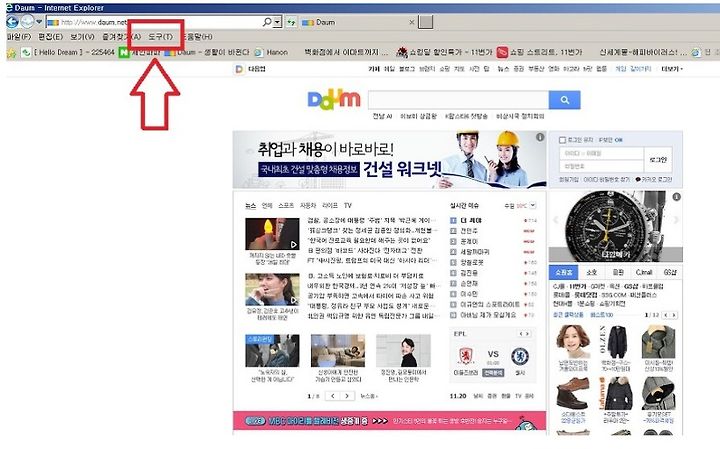Open the 편집(E) menu

click(51, 37)
